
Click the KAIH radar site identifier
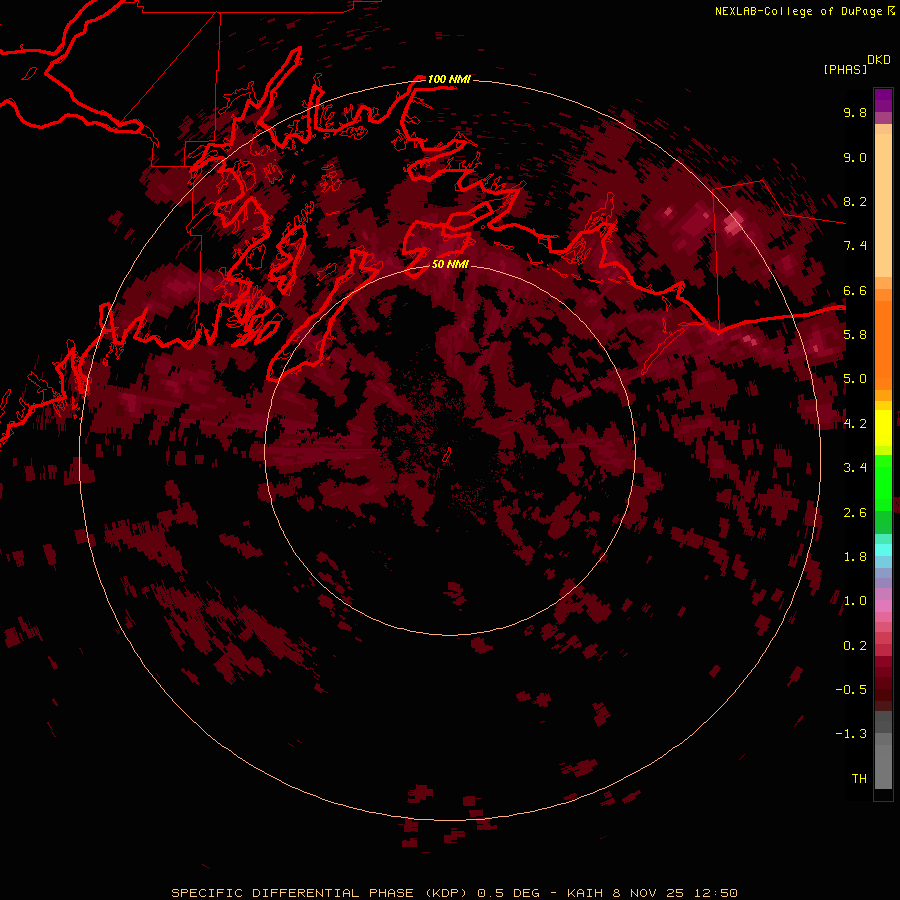pos(585,893)
